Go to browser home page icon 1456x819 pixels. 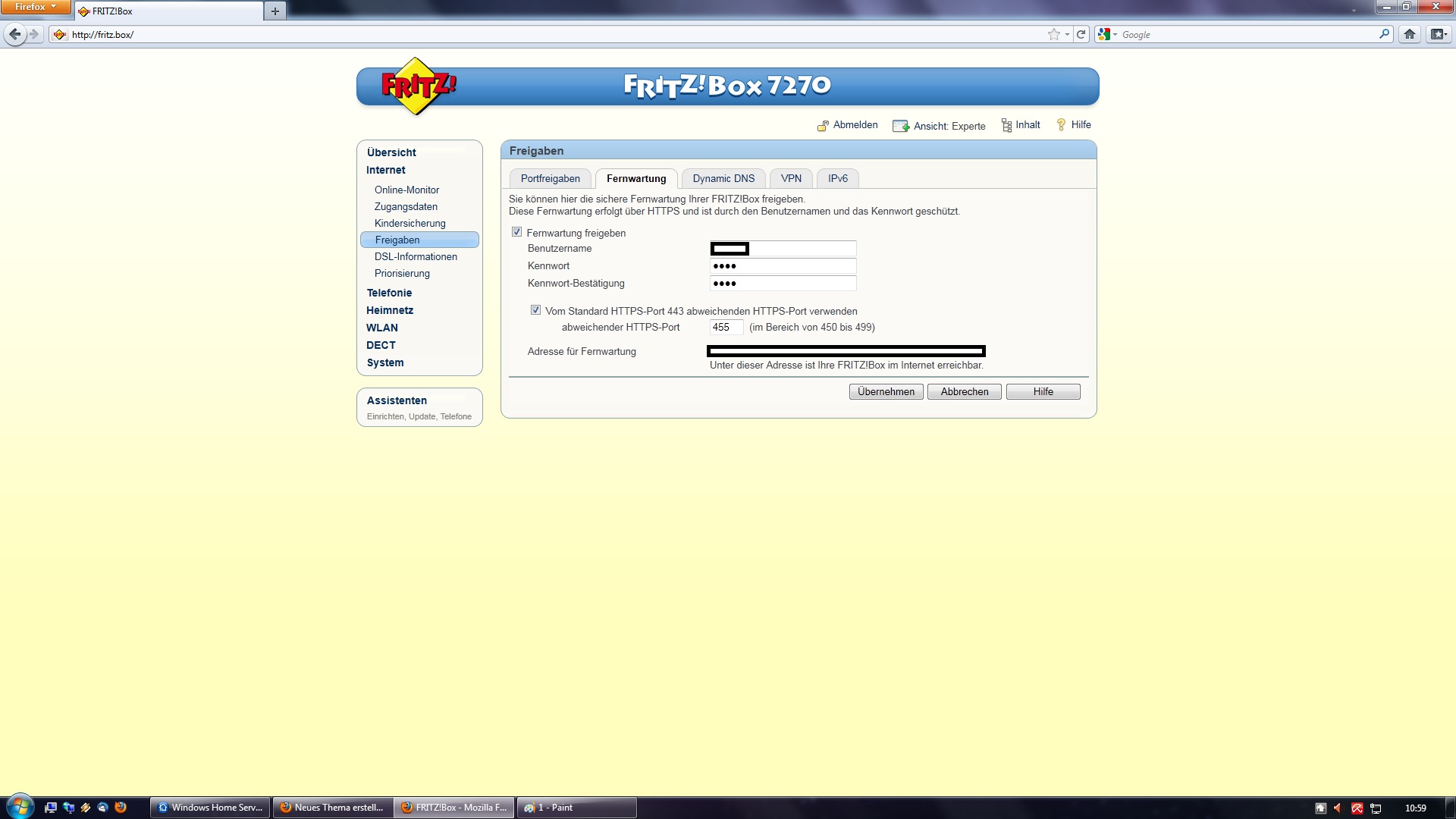1410,34
